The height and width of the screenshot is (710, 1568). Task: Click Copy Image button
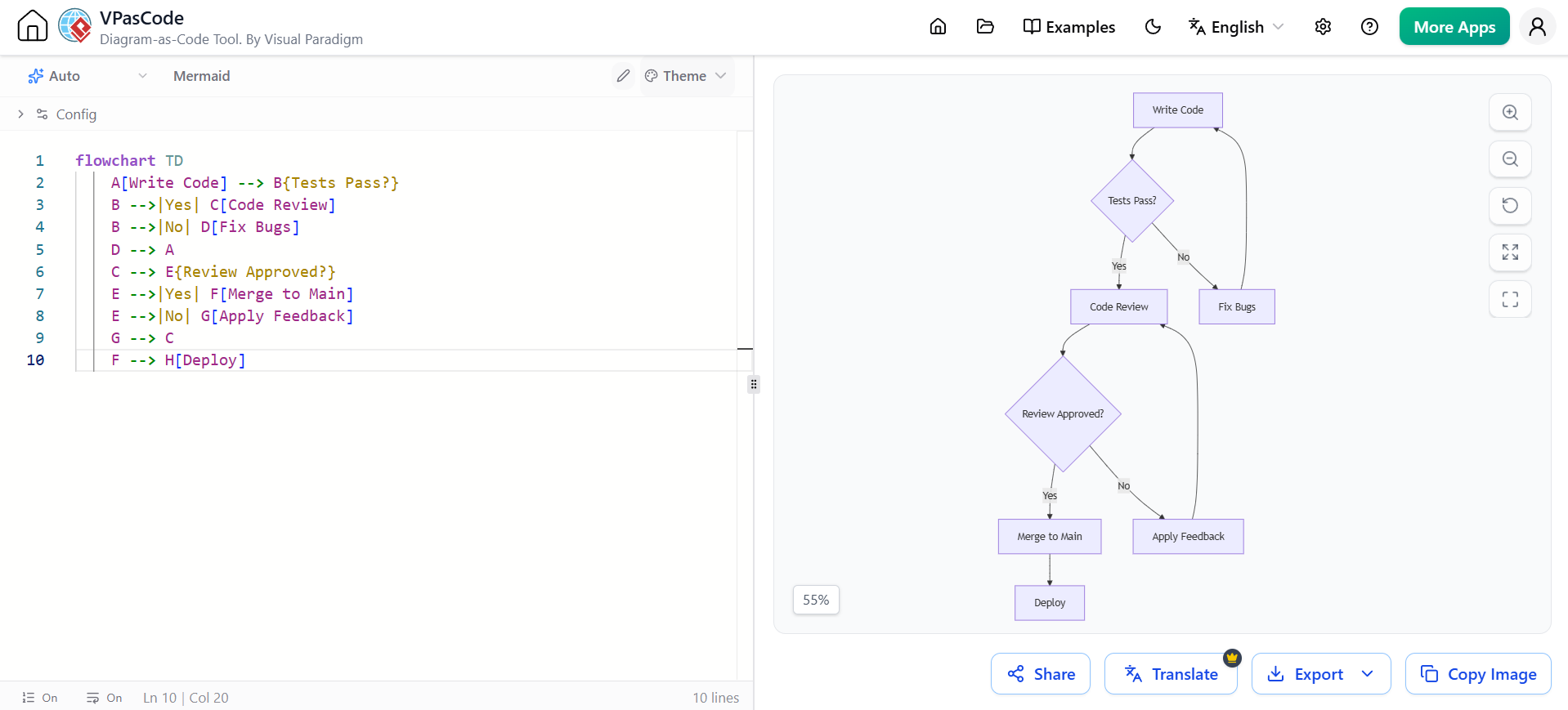point(1478,674)
